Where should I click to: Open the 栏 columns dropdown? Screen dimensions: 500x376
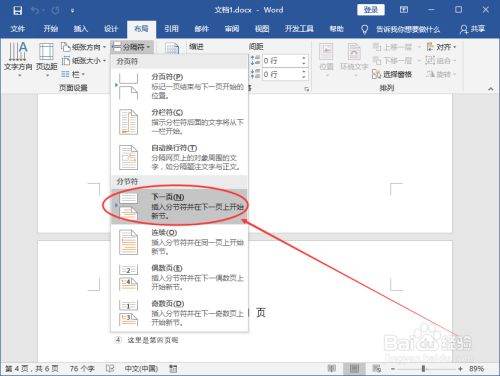pyautogui.click(x=73, y=74)
